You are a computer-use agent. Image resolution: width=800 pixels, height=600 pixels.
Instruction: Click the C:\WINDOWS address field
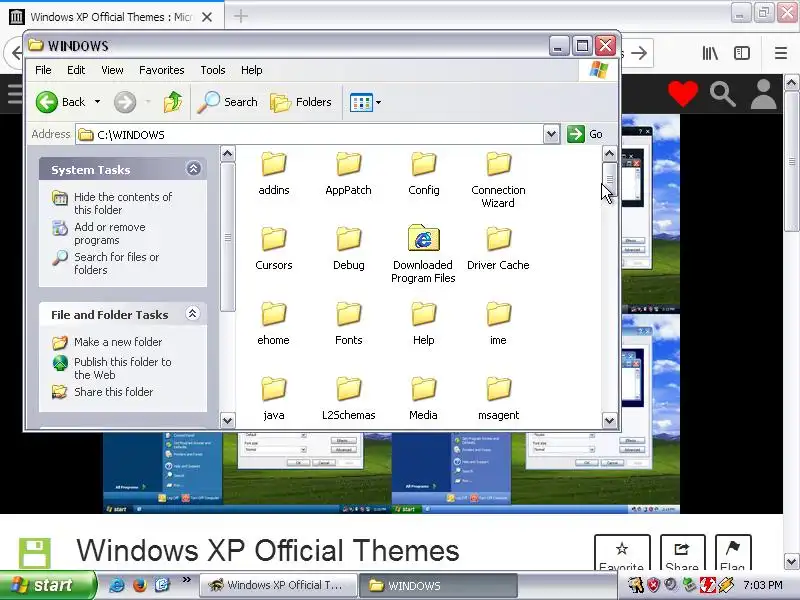(310, 135)
